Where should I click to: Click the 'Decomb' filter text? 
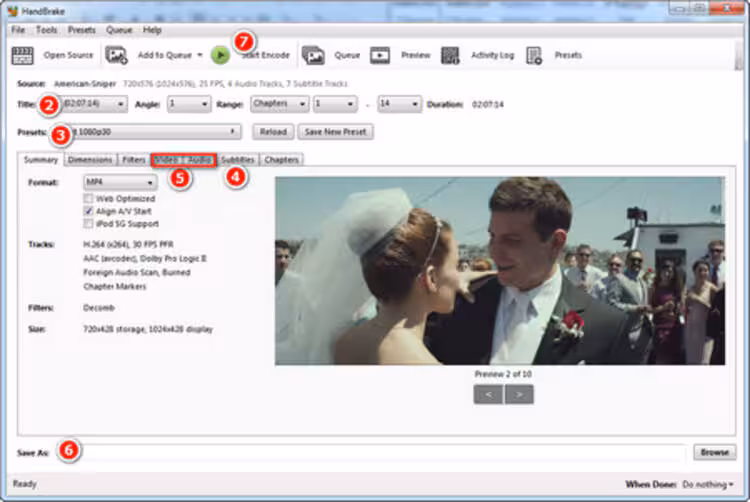[x=99, y=308]
